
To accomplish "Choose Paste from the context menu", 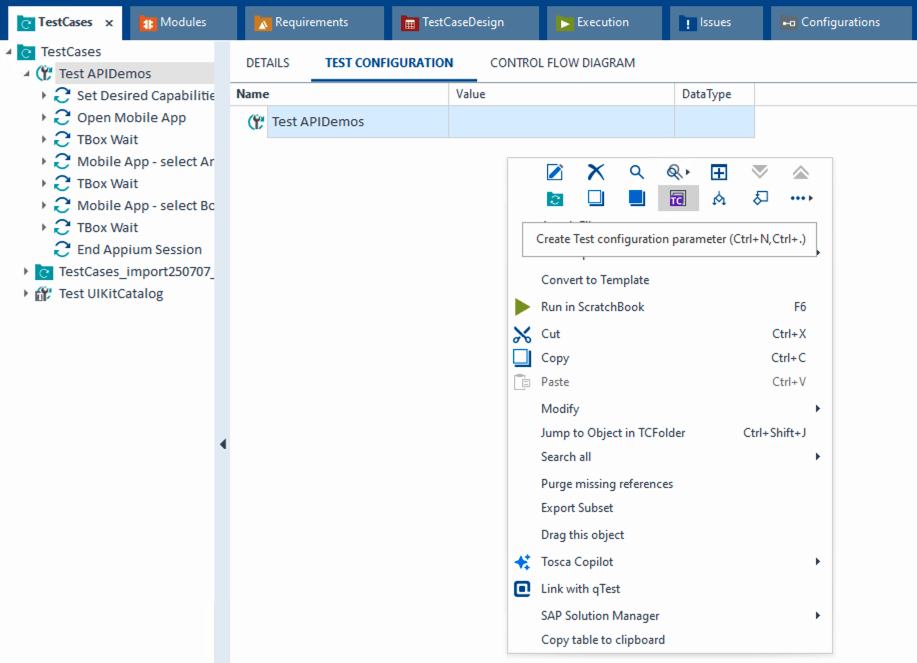I will click(x=670, y=382).
